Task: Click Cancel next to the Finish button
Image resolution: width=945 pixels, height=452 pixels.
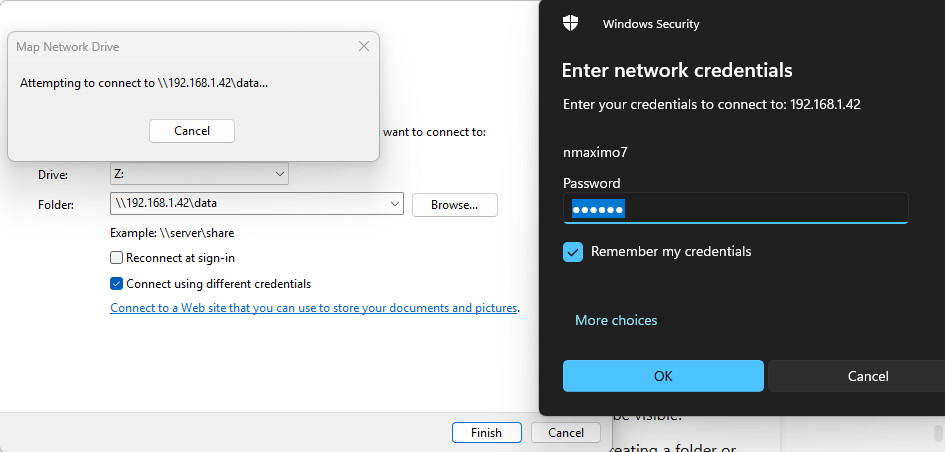Action: [x=565, y=433]
